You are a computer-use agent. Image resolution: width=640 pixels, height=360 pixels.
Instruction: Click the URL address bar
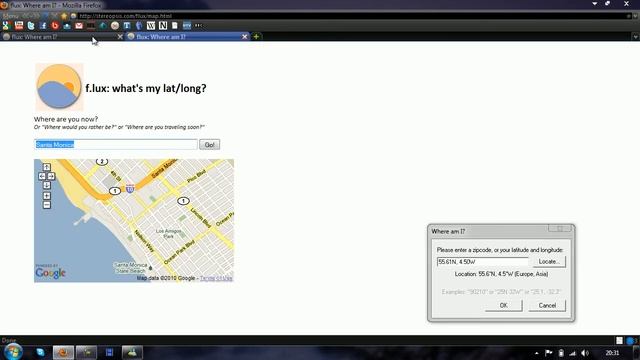[x=351, y=16]
